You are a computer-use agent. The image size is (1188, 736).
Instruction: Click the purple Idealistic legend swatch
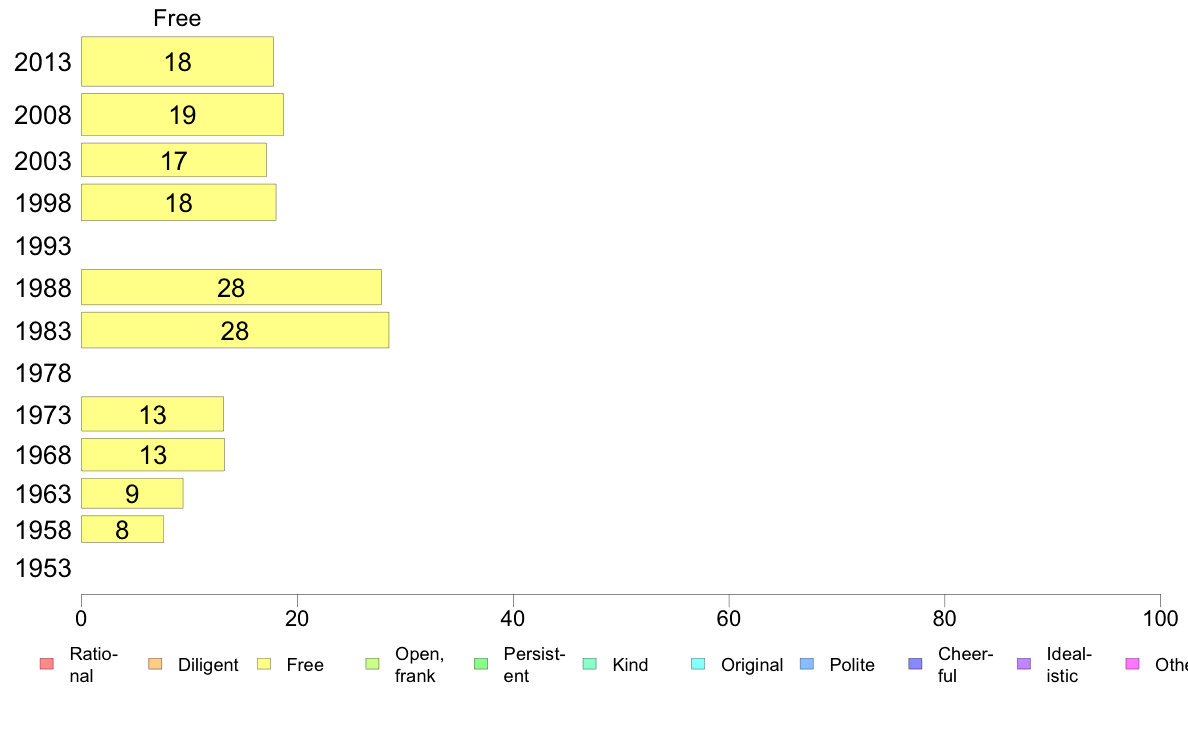click(1024, 664)
